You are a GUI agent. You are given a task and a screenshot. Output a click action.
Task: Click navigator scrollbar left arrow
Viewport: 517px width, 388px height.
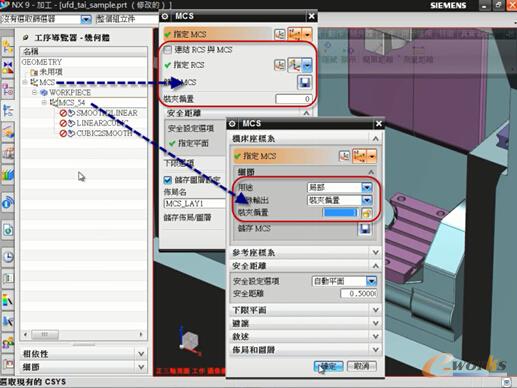tap(25, 334)
